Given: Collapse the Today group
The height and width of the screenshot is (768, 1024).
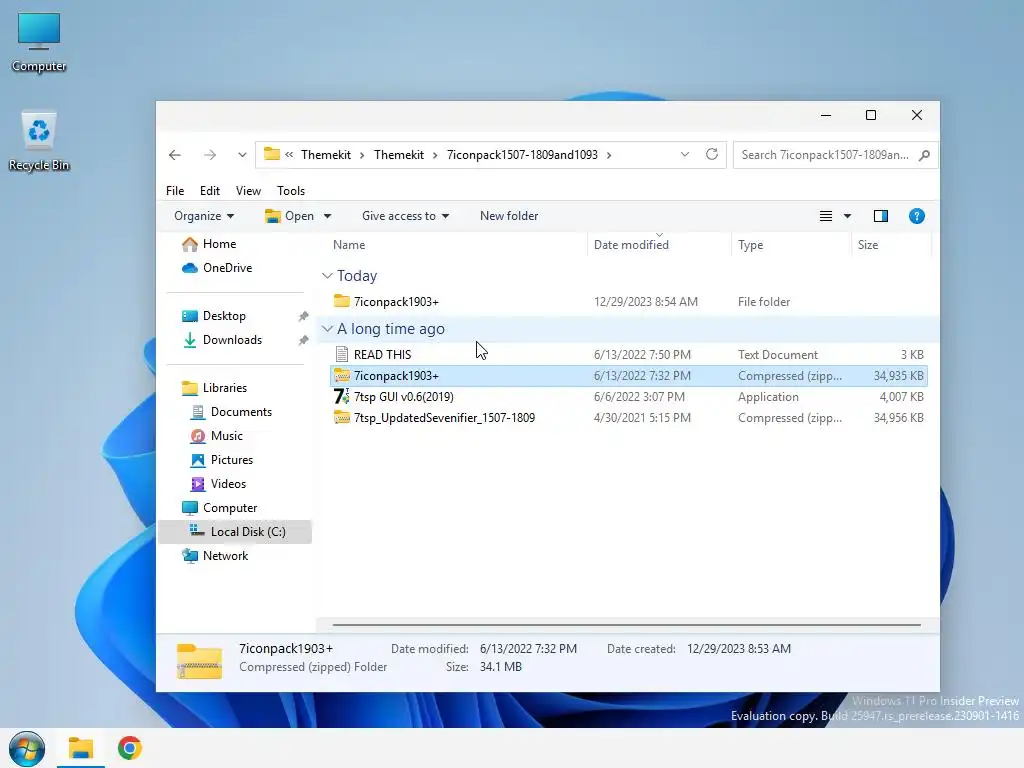Looking at the screenshot, I should pyautogui.click(x=327, y=276).
